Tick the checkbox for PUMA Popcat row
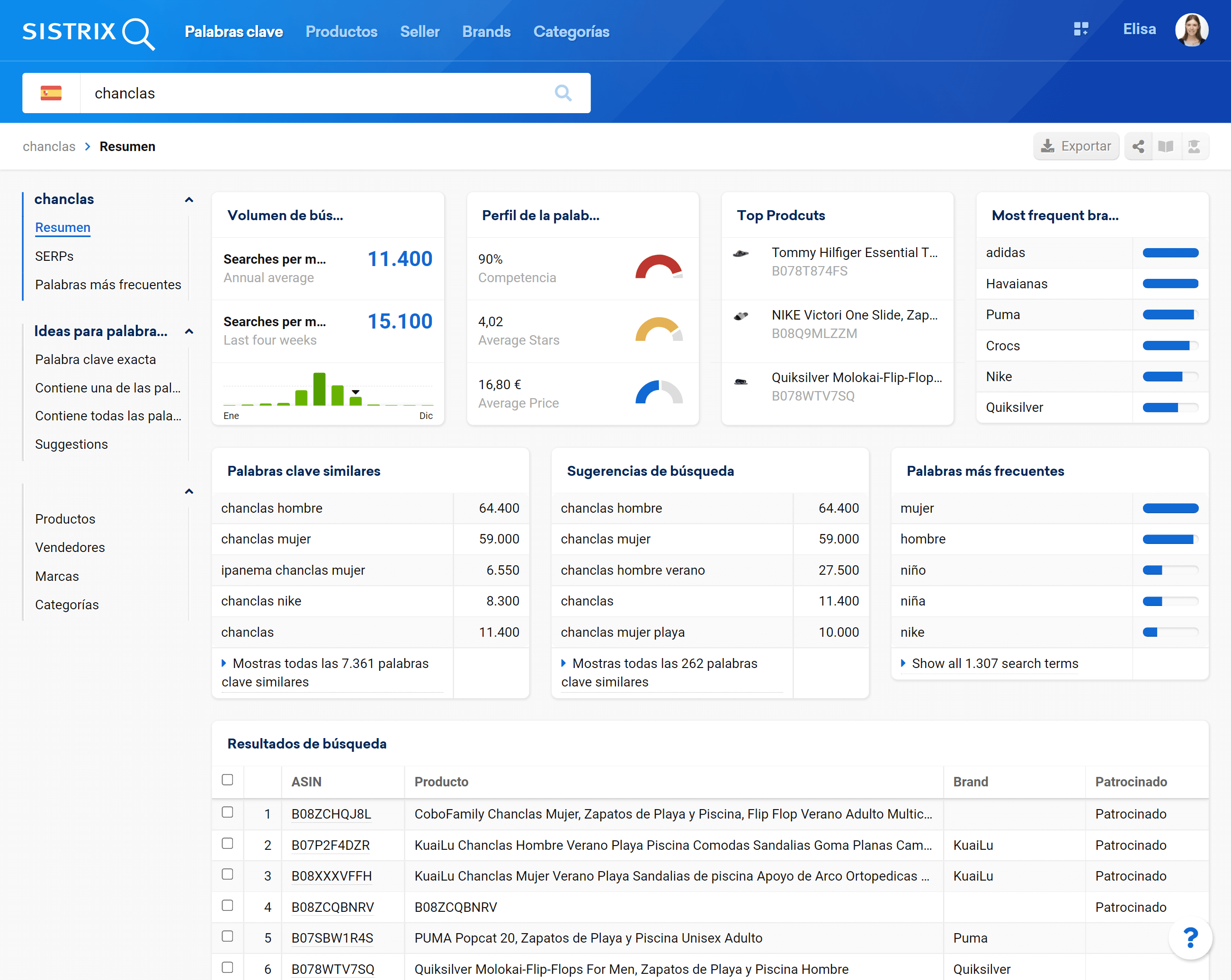1231x980 pixels. pos(227,936)
